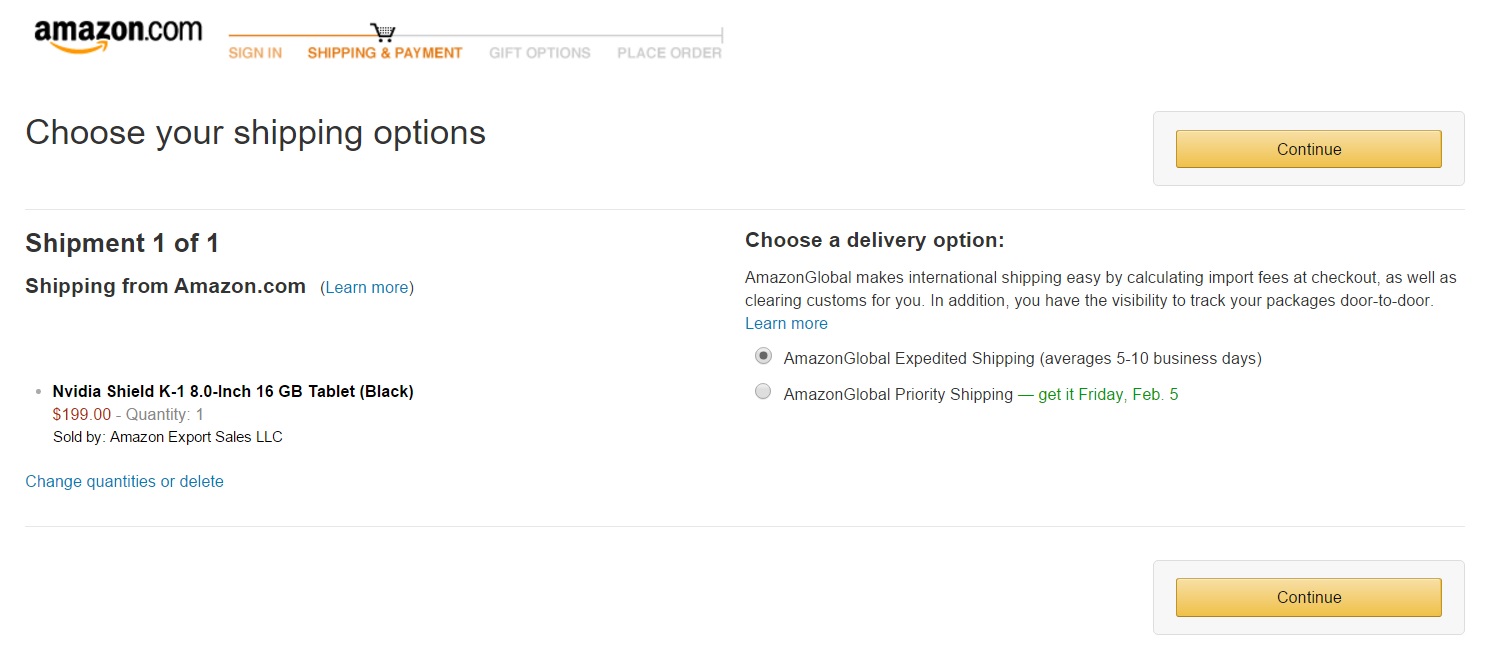Choose AmazonGlobal Priority Shipping radio button
This screenshot has height=650, width=1497.
[x=763, y=392]
